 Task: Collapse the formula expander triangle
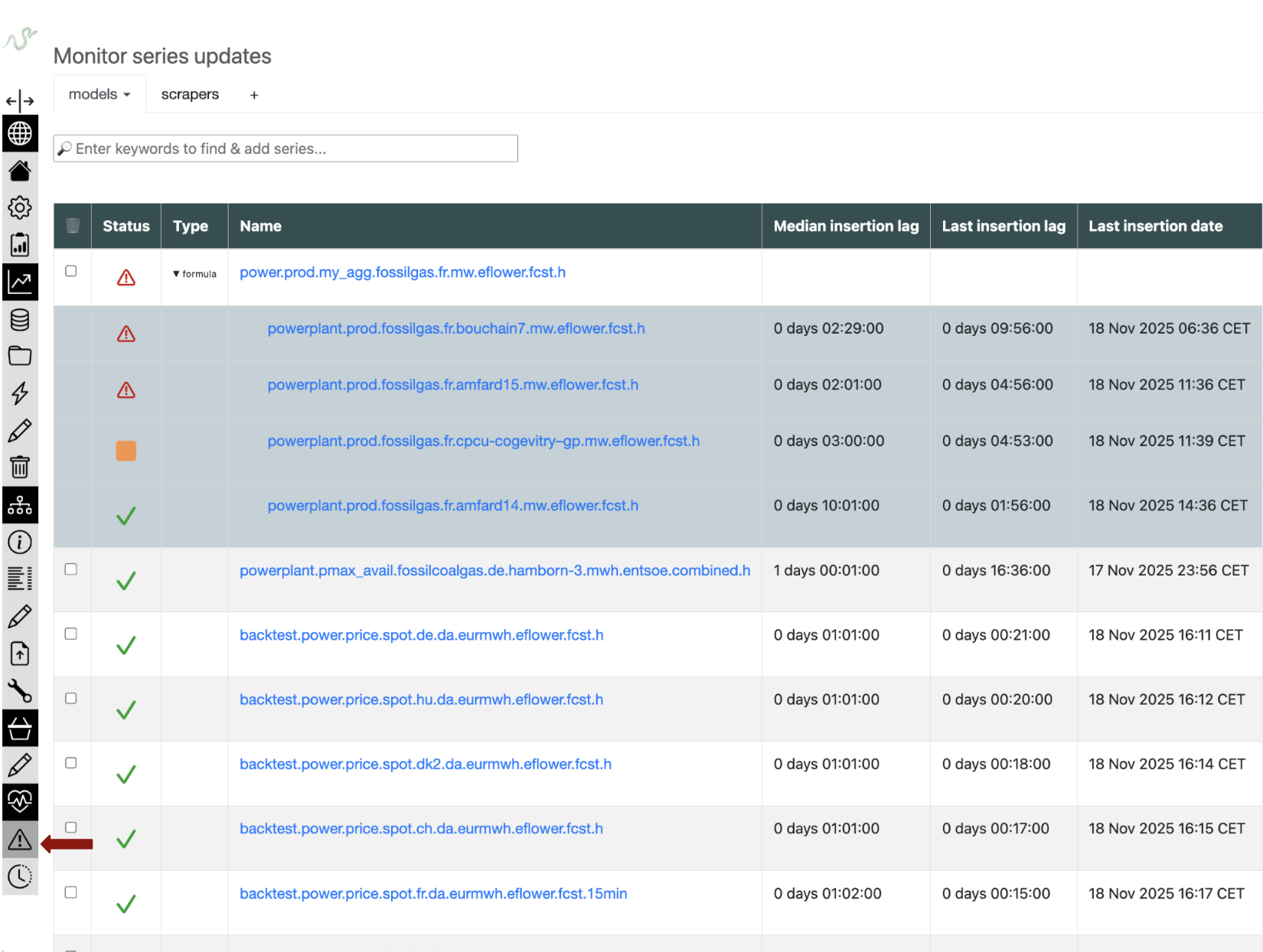(x=176, y=274)
